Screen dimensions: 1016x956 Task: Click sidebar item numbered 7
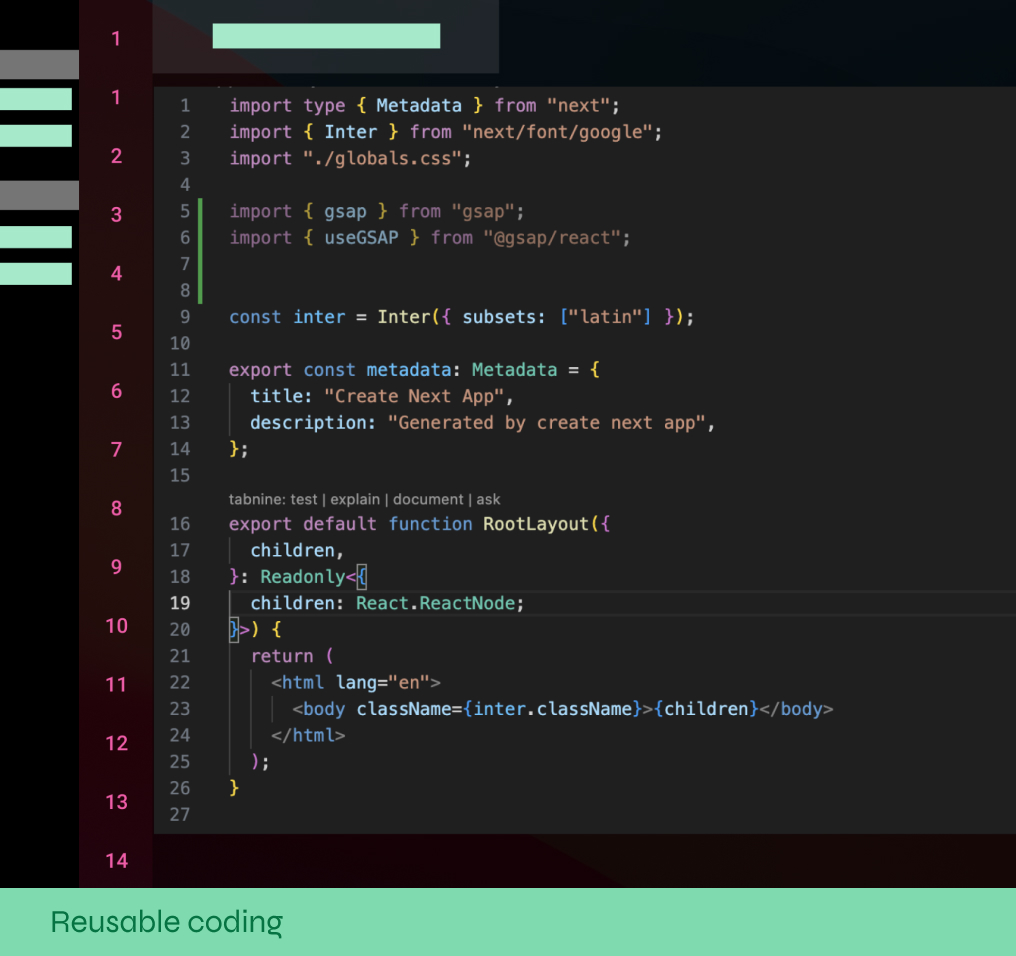(x=116, y=450)
